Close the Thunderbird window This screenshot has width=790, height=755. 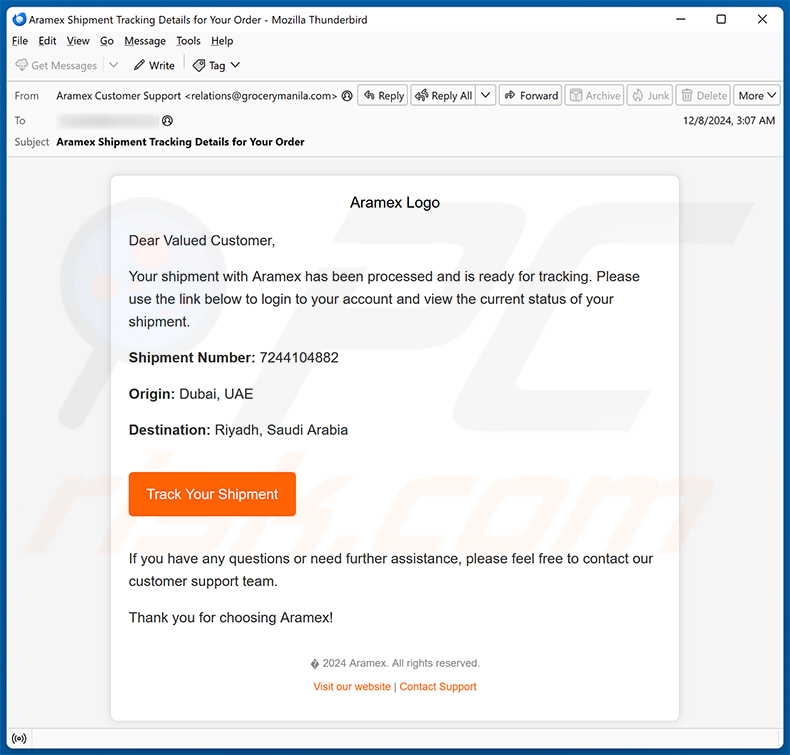tap(762, 19)
